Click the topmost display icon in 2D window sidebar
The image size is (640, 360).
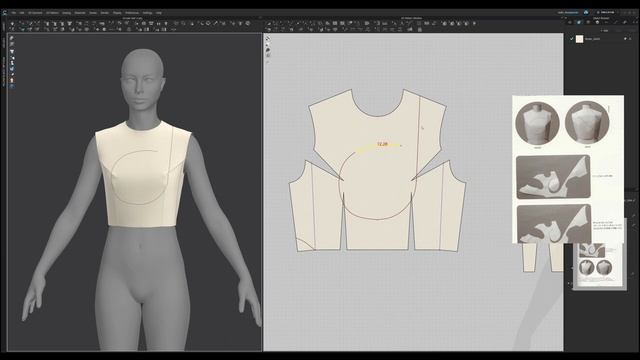point(268,38)
